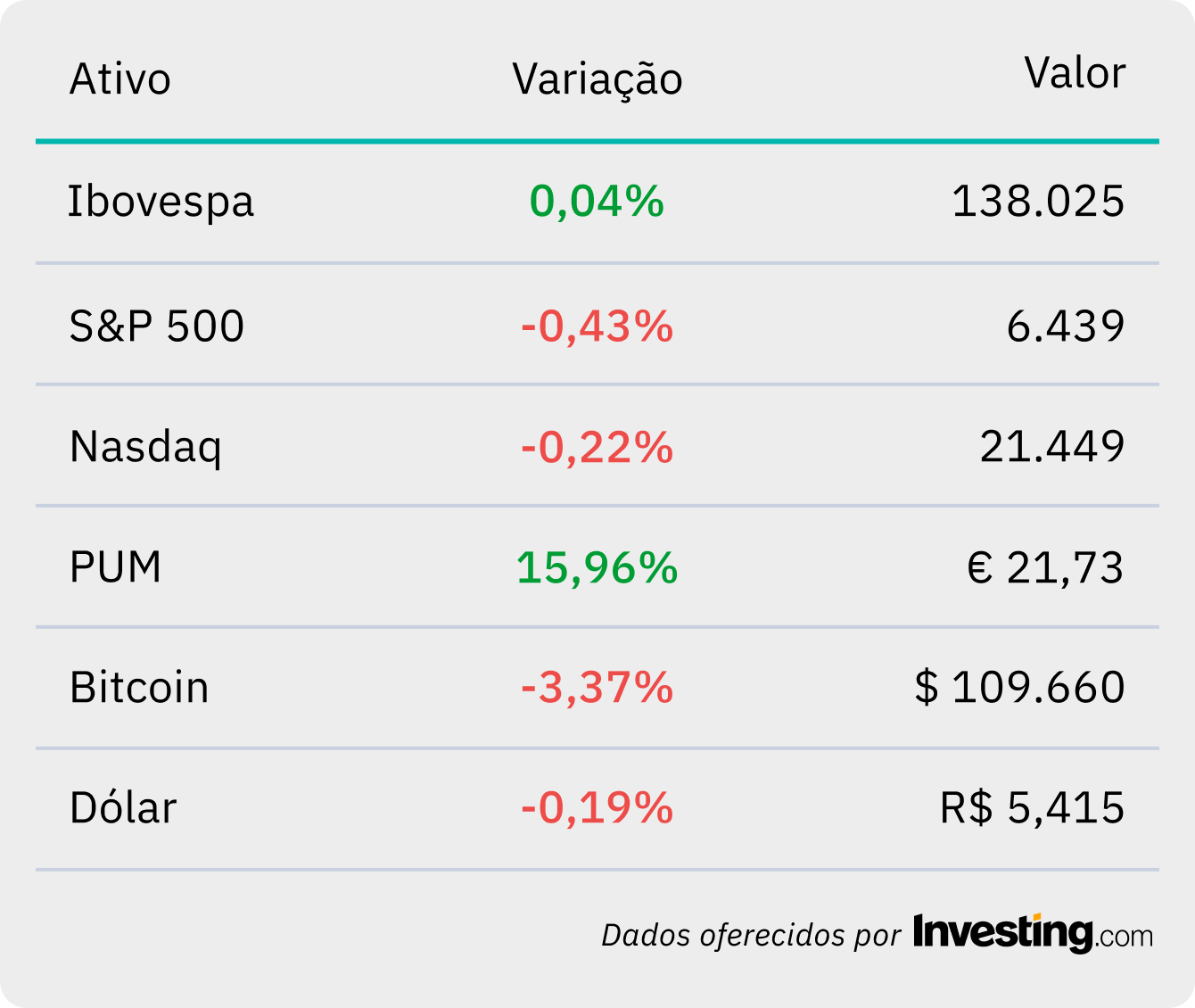Viewport: 1195px width, 1008px height.
Task: Select the Ibovespa row label
Action: click(161, 202)
